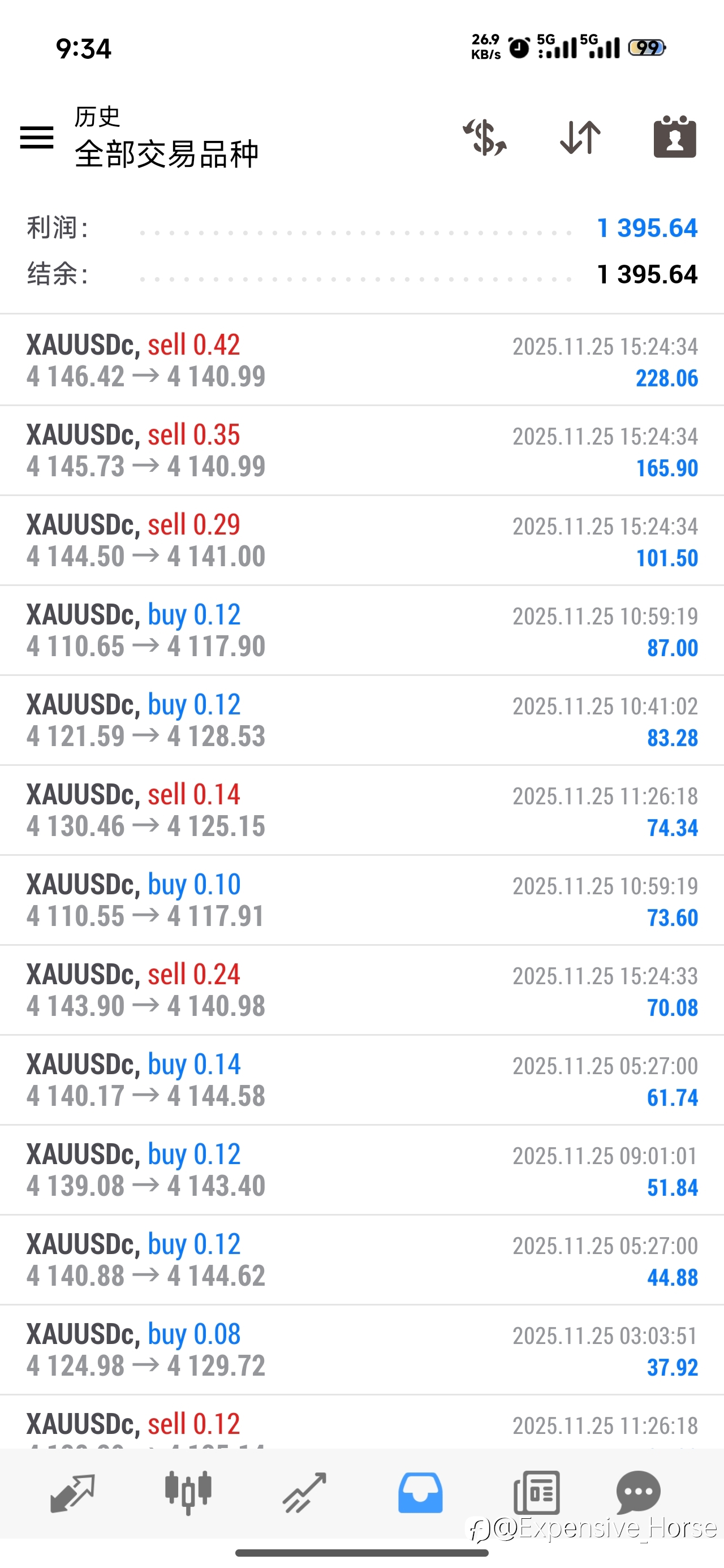Screen dimensions: 724x1568
Task: Tap the sort arrows icon
Action: pyautogui.click(x=580, y=137)
